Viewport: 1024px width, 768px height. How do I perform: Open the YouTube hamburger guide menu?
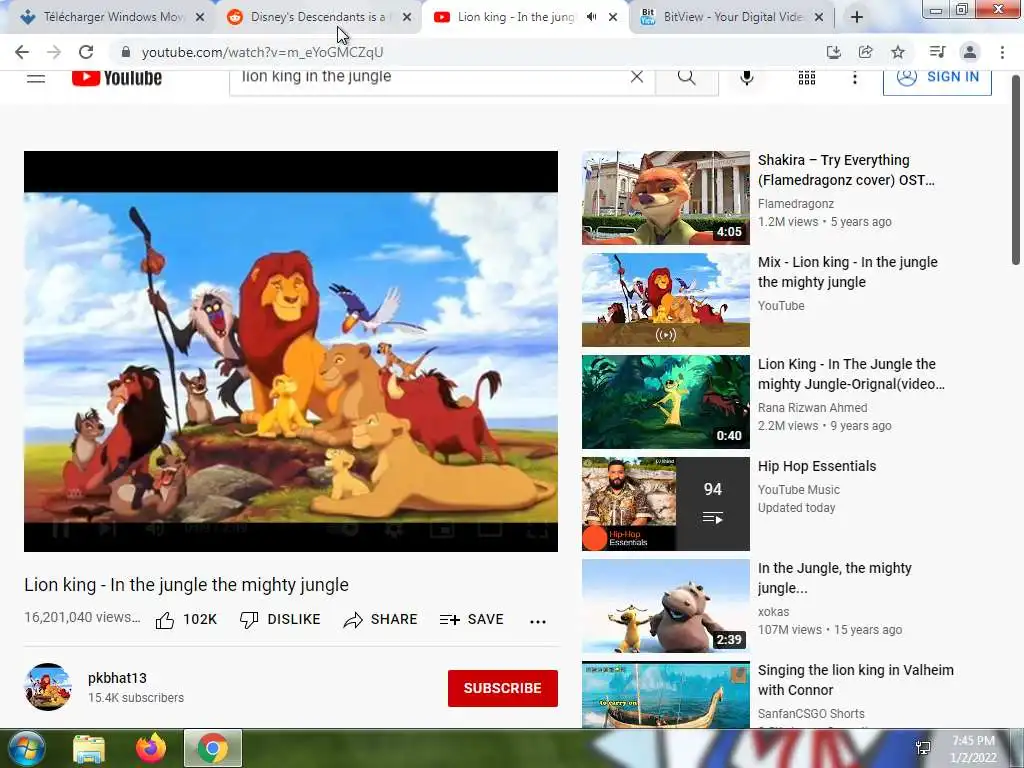(x=36, y=78)
